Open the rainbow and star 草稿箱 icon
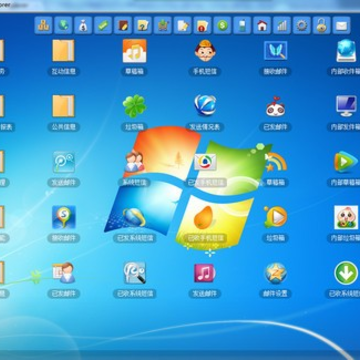Image resolution: width=360 pixels, height=360 pixels. (x=276, y=162)
